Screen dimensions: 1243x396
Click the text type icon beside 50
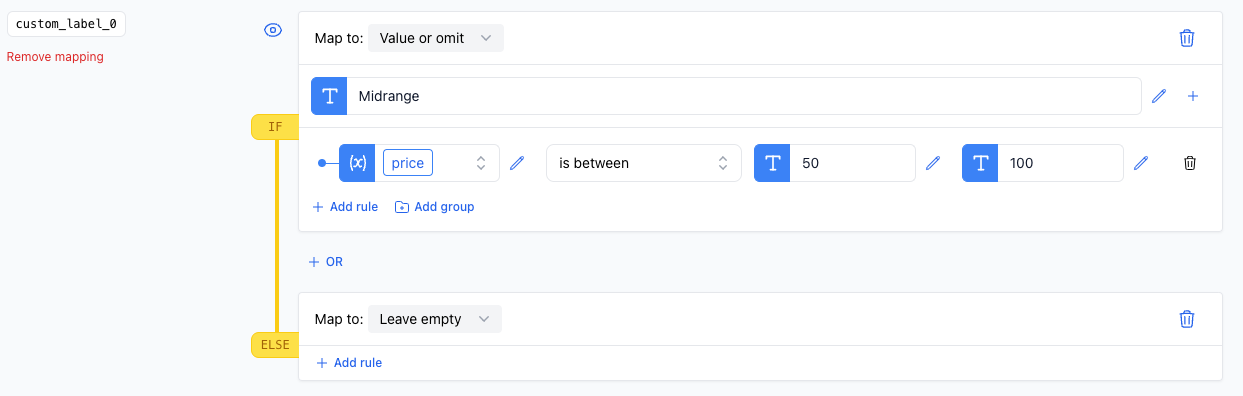point(772,163)
